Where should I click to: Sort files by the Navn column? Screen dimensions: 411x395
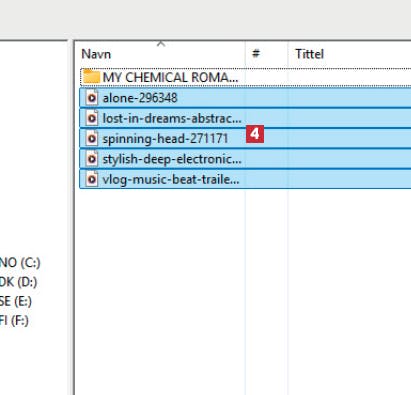96,54
